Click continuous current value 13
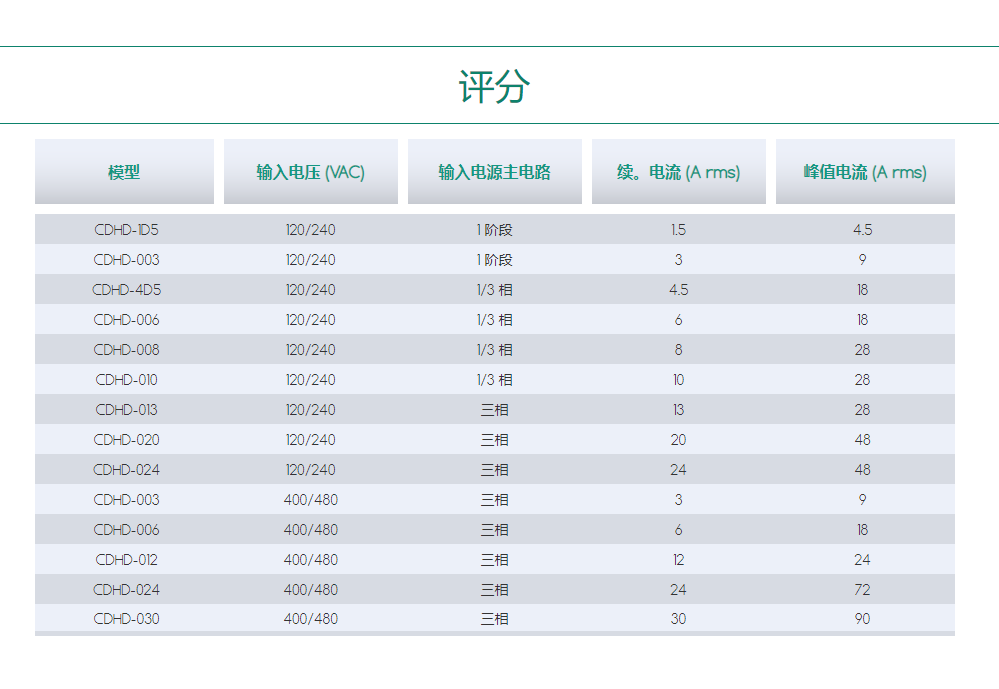Screen dimensions: 999x689 pyautogui.click(x=678, y=410)
